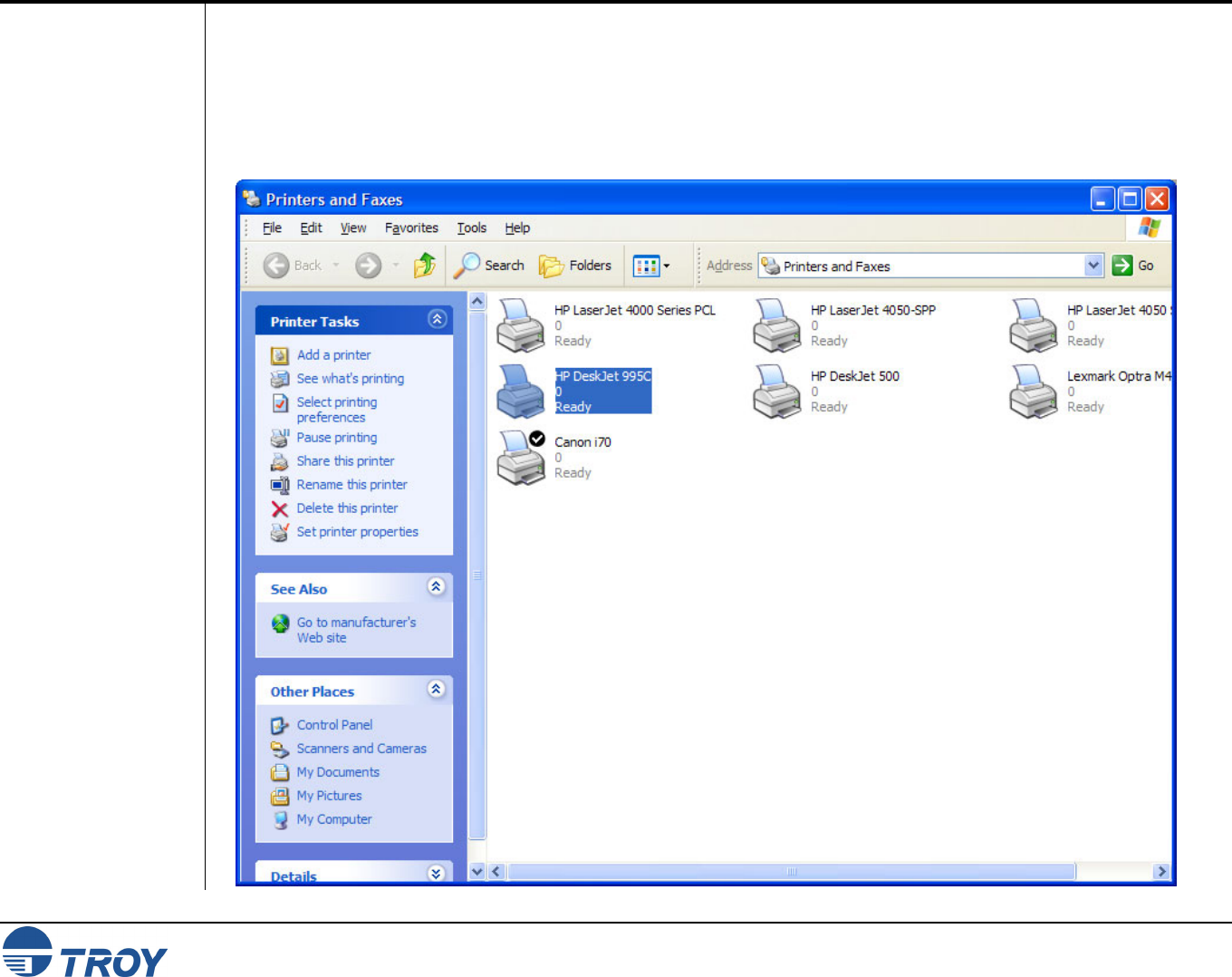The width and height of the screenshot is (1232, 977).
Task: Open the My Documents link
Action: [338, 772]
